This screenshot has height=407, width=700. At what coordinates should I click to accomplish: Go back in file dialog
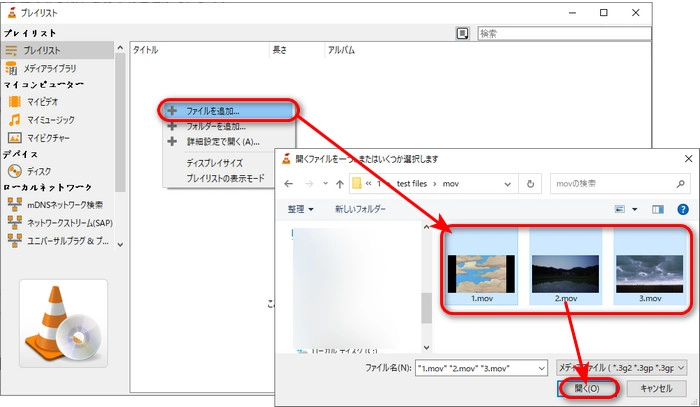tap(288, 184)
